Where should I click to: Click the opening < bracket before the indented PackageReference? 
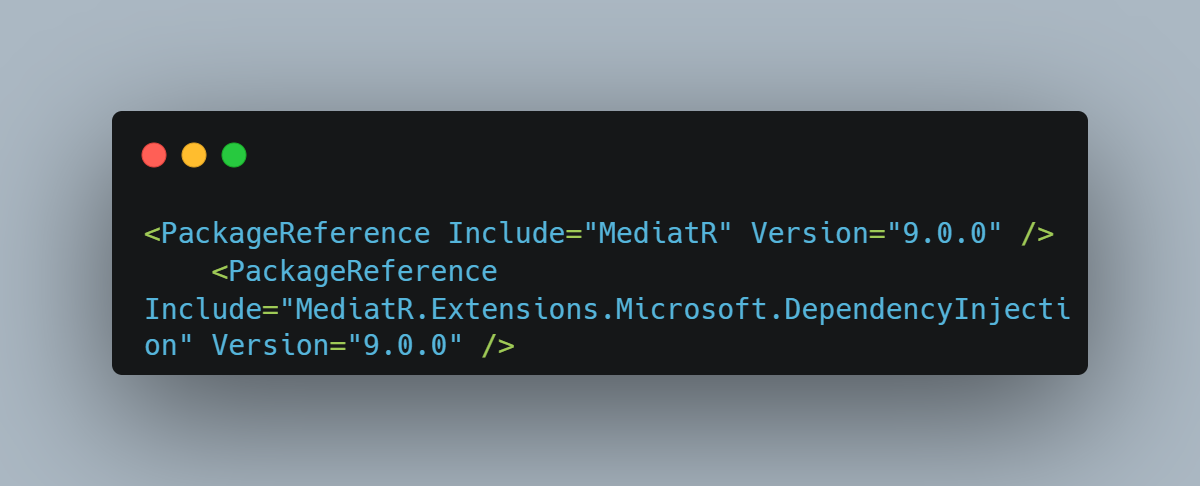220,272
